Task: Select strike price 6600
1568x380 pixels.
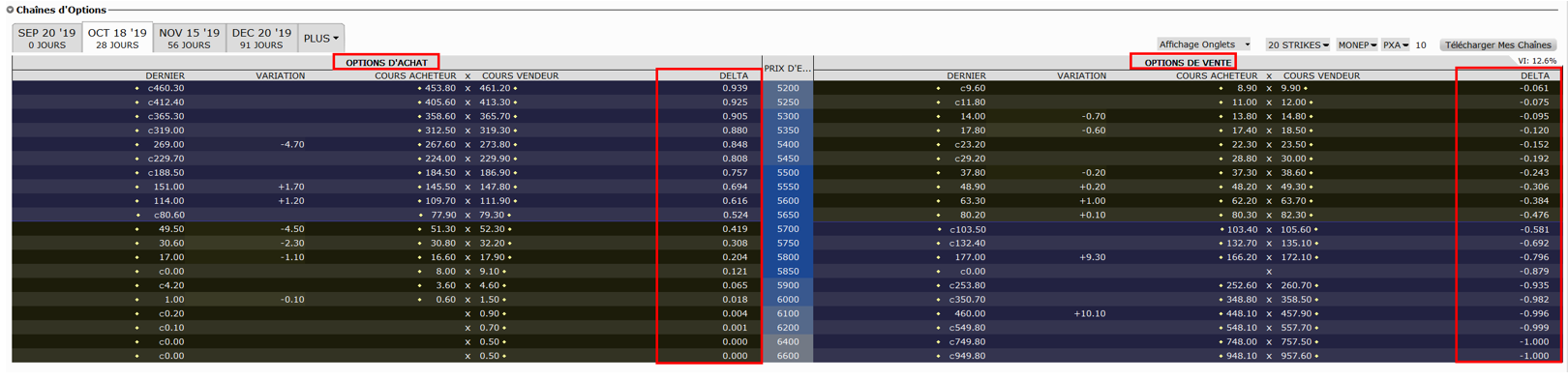Action: [x=788, y=356]
